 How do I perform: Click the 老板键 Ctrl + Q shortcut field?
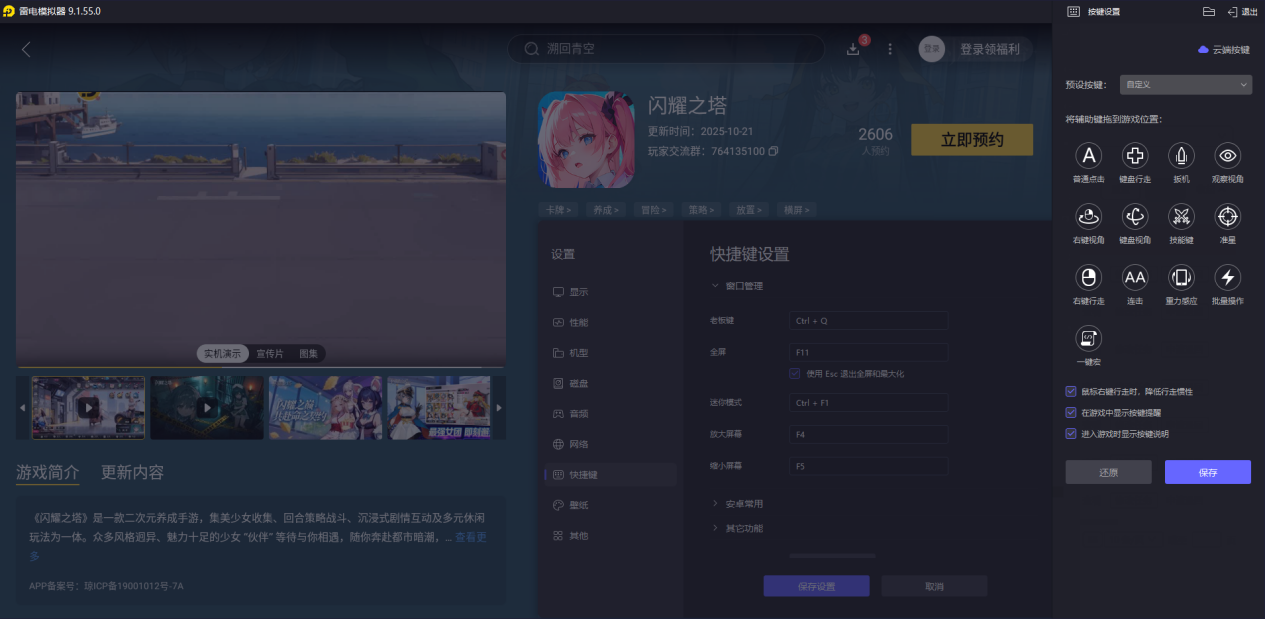click(868, 321)
